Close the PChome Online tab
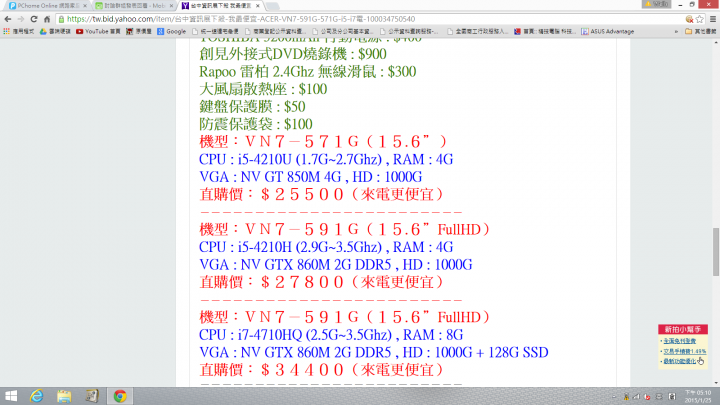Viewport: 720px width, 405px height. [84, 6]
